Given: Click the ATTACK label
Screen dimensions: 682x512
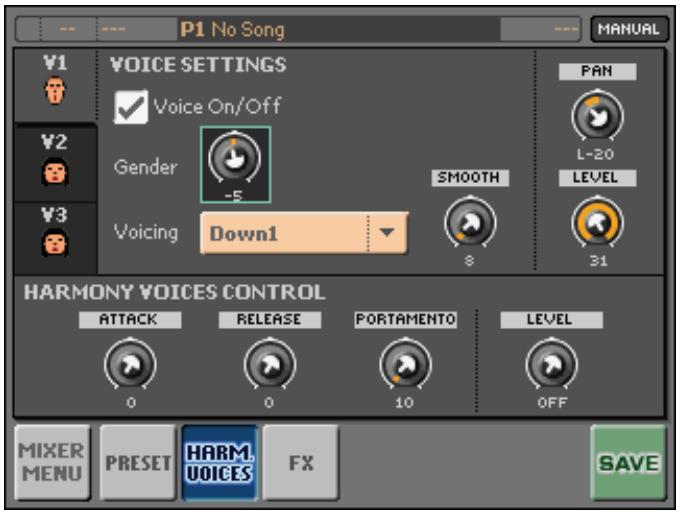Looking at the screenshot, I should tap(130, 320).
